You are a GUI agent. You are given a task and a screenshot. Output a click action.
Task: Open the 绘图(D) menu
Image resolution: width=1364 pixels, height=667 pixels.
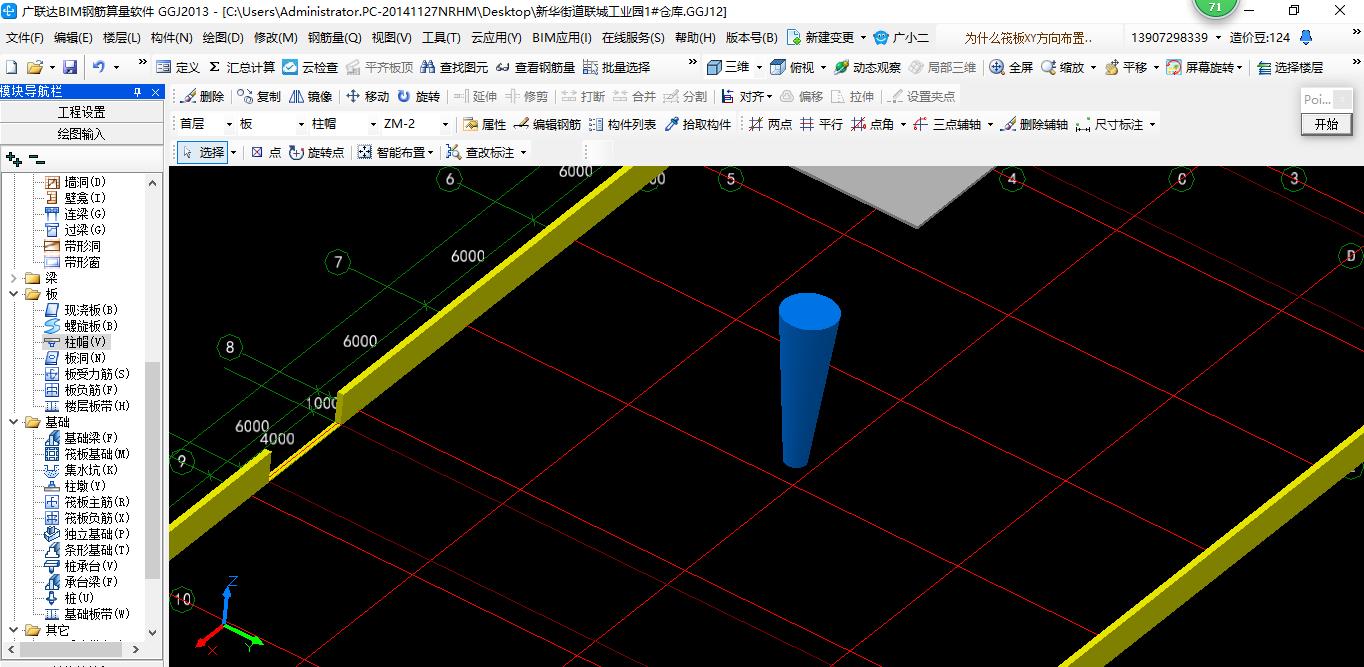223,38
